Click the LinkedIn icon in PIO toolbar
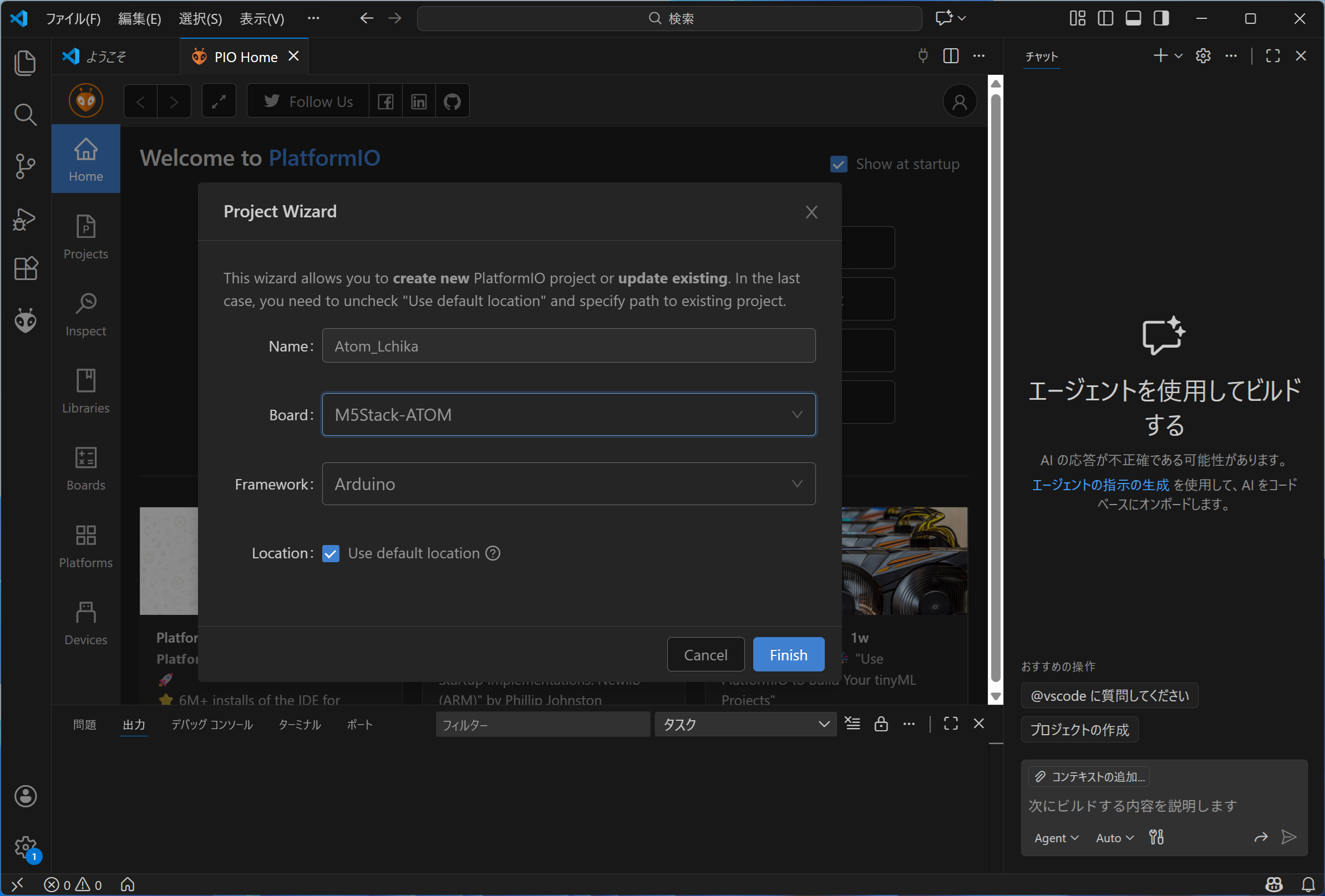 coord(419,101)
